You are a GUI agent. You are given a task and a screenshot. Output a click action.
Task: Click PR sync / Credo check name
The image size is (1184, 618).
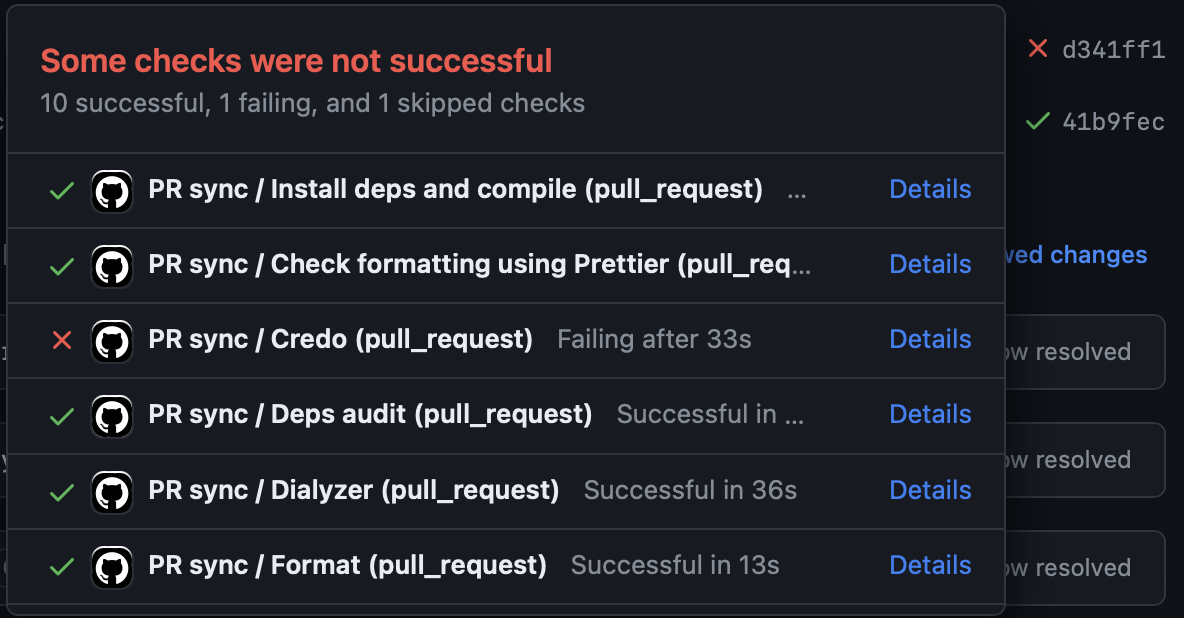pos(340,339)
